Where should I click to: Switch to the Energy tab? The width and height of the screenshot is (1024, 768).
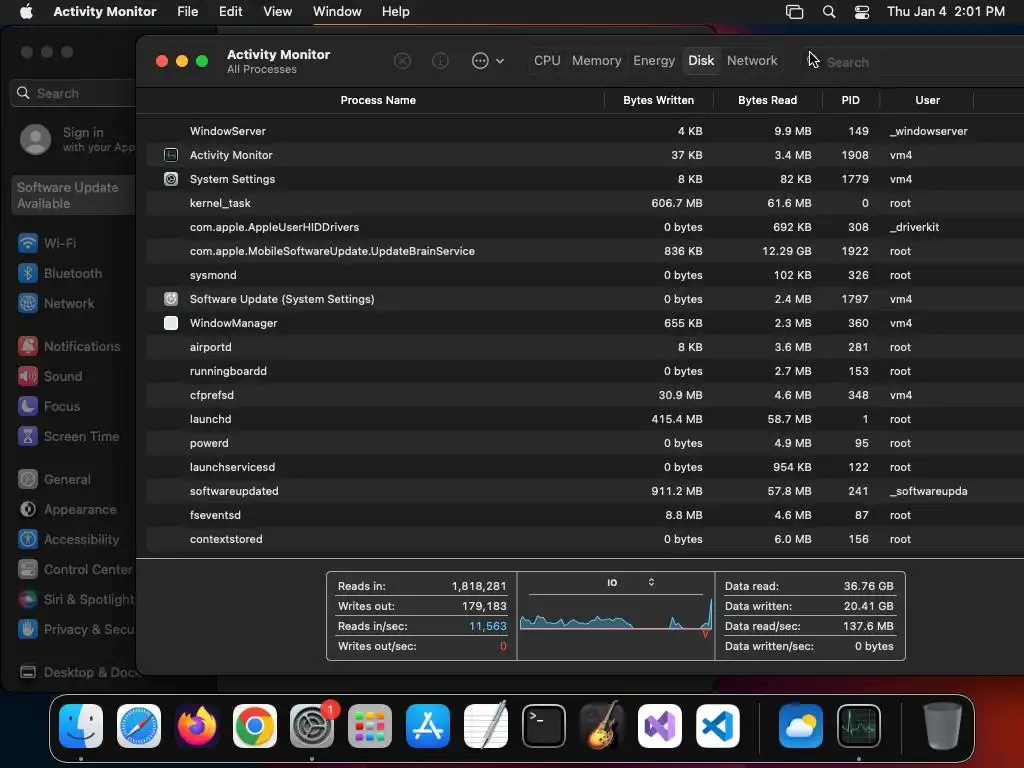coord(654,61)
